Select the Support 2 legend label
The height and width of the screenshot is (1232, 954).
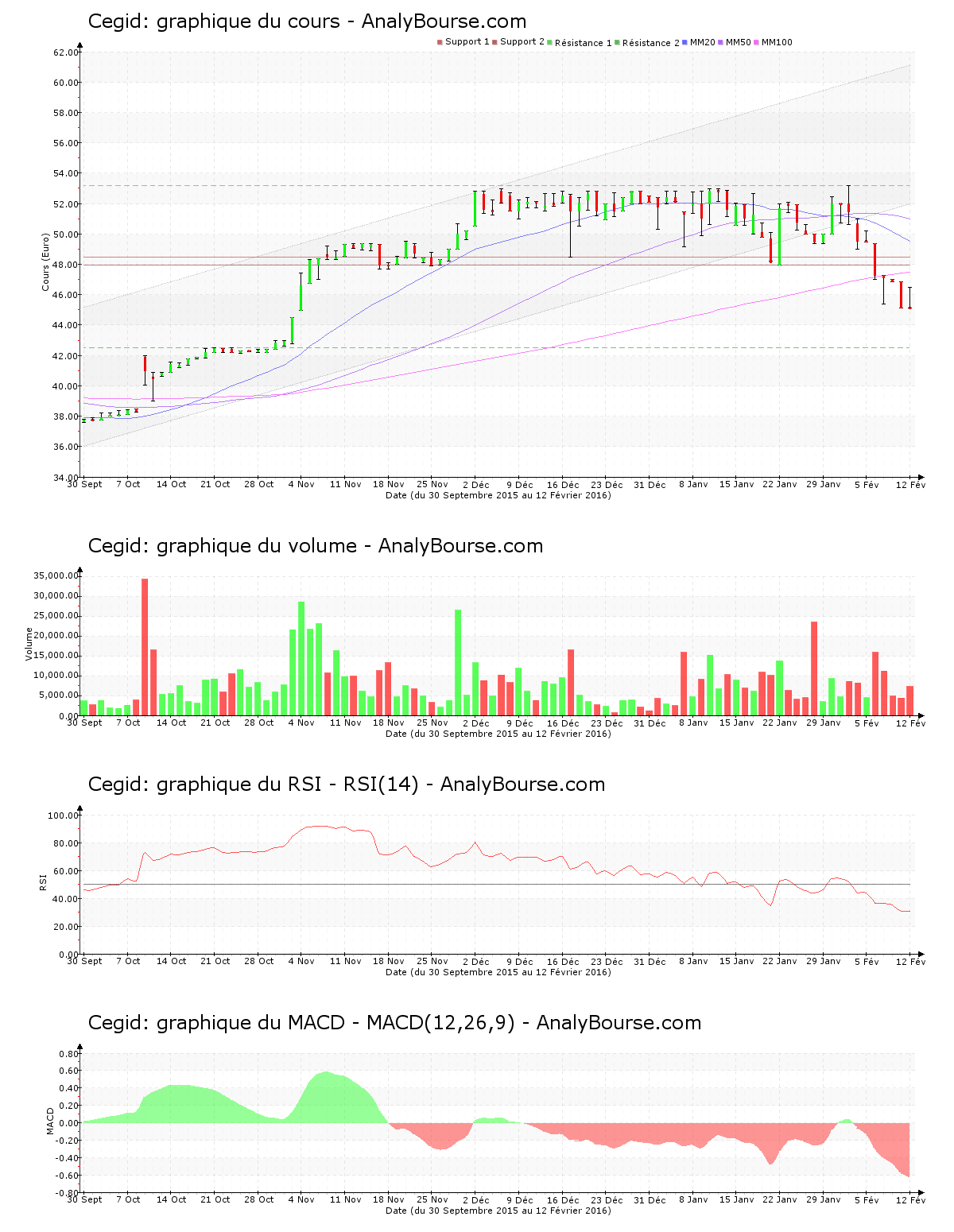click(x=522, y=42)
